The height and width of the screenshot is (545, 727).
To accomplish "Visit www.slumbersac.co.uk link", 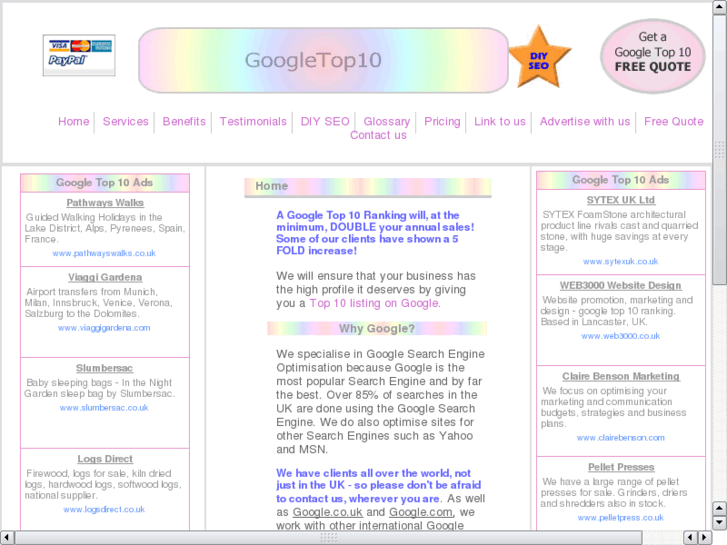I will pos(104,408).
